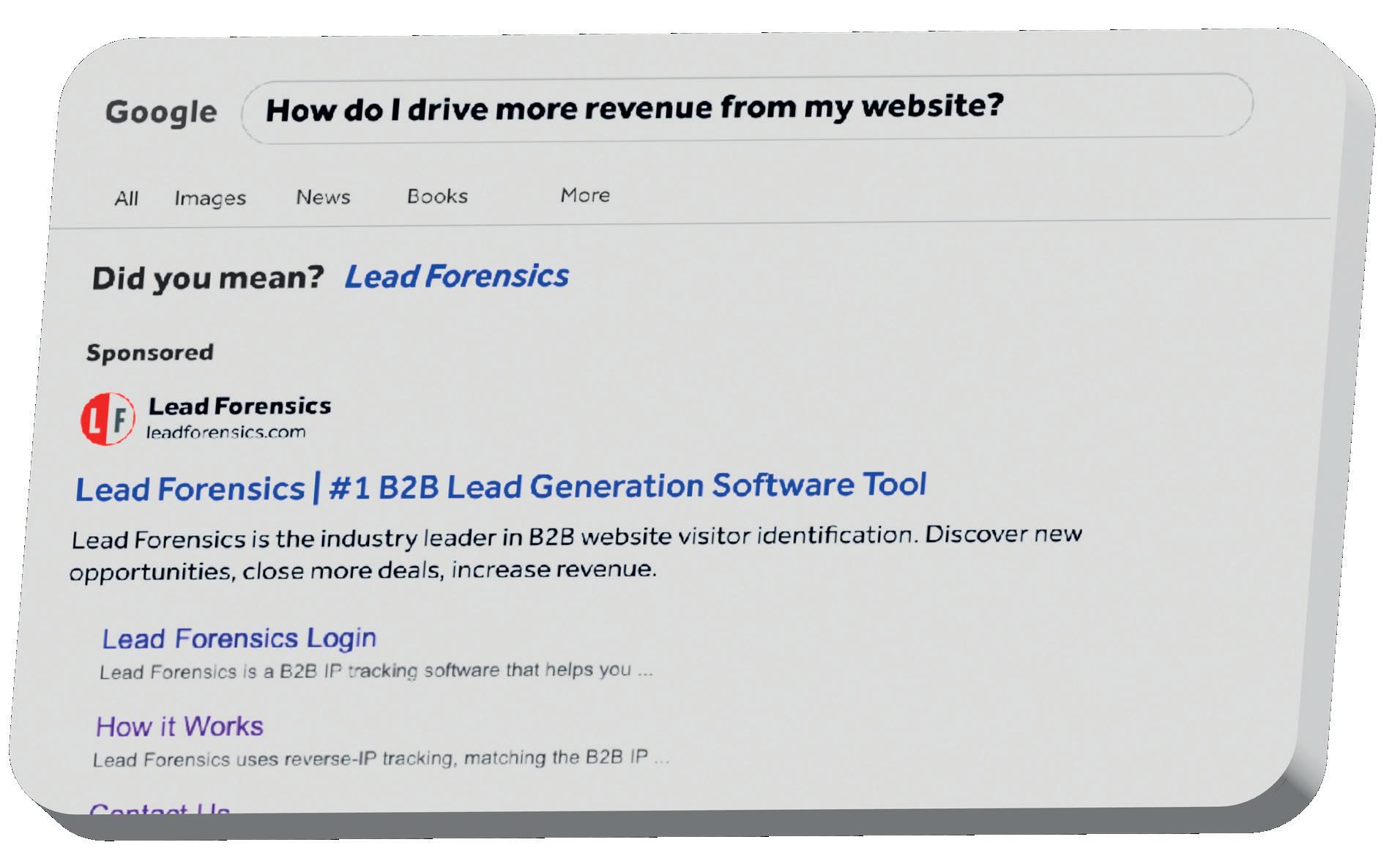Click the leadforensics.com URL
1400x864 pixels.
pos(226,432)
